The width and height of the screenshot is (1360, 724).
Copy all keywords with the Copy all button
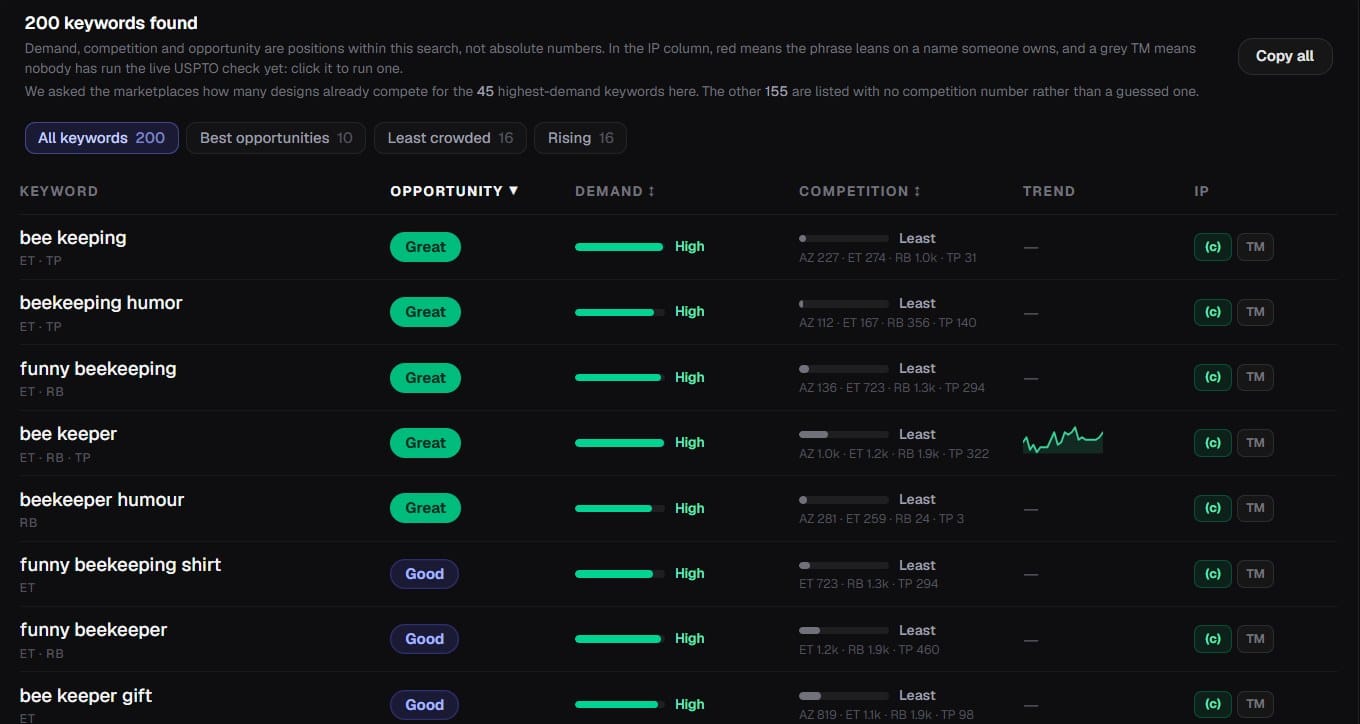click(x=1285, y=56)
